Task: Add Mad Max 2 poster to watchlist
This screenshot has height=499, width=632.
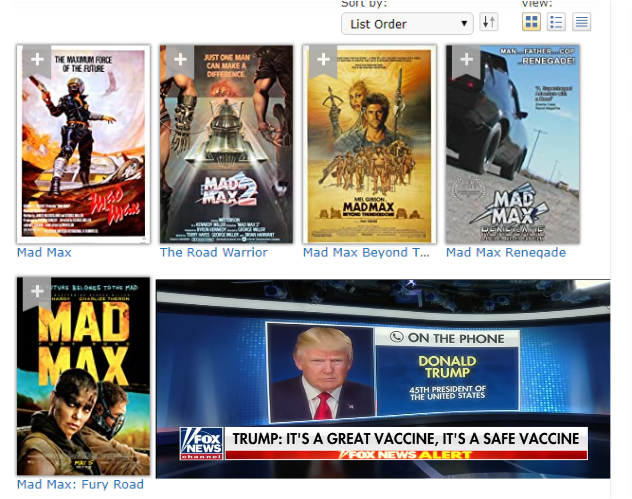Action: 180,60
